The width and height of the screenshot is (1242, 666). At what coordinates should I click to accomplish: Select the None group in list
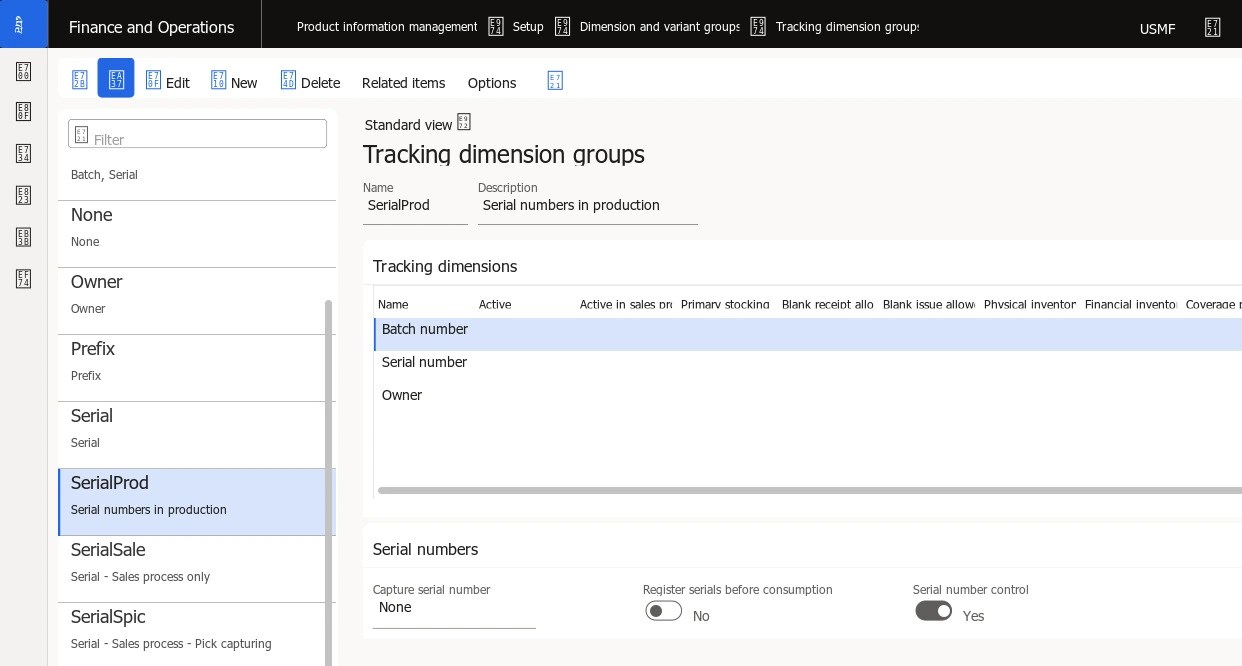197,234
